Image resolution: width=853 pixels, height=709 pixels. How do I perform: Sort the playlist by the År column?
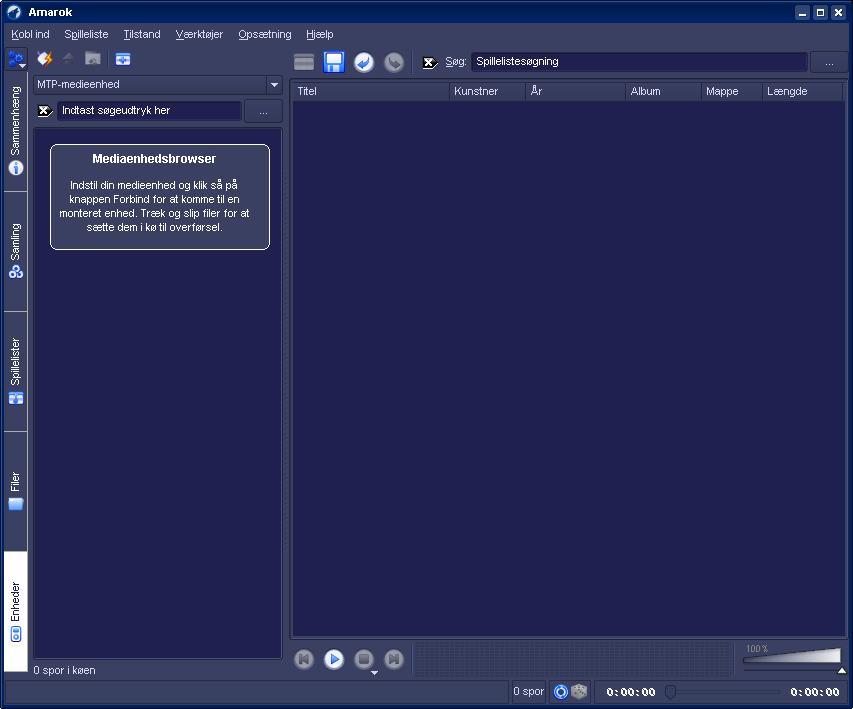click(x=576, y=91)
